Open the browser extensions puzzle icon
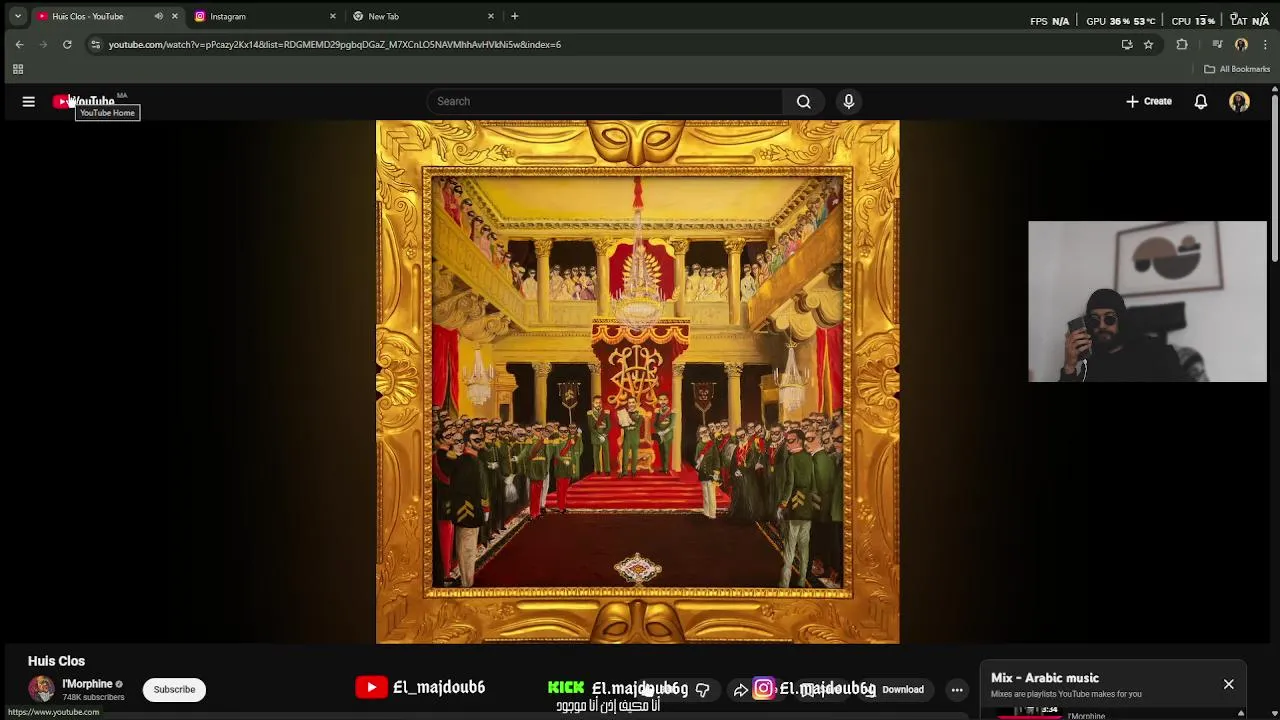 point(1182,44)
